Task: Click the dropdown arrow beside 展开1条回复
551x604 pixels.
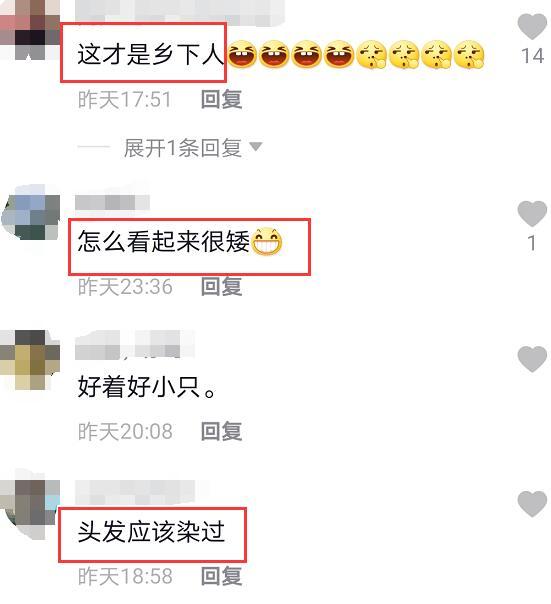Action: [255, 146]
